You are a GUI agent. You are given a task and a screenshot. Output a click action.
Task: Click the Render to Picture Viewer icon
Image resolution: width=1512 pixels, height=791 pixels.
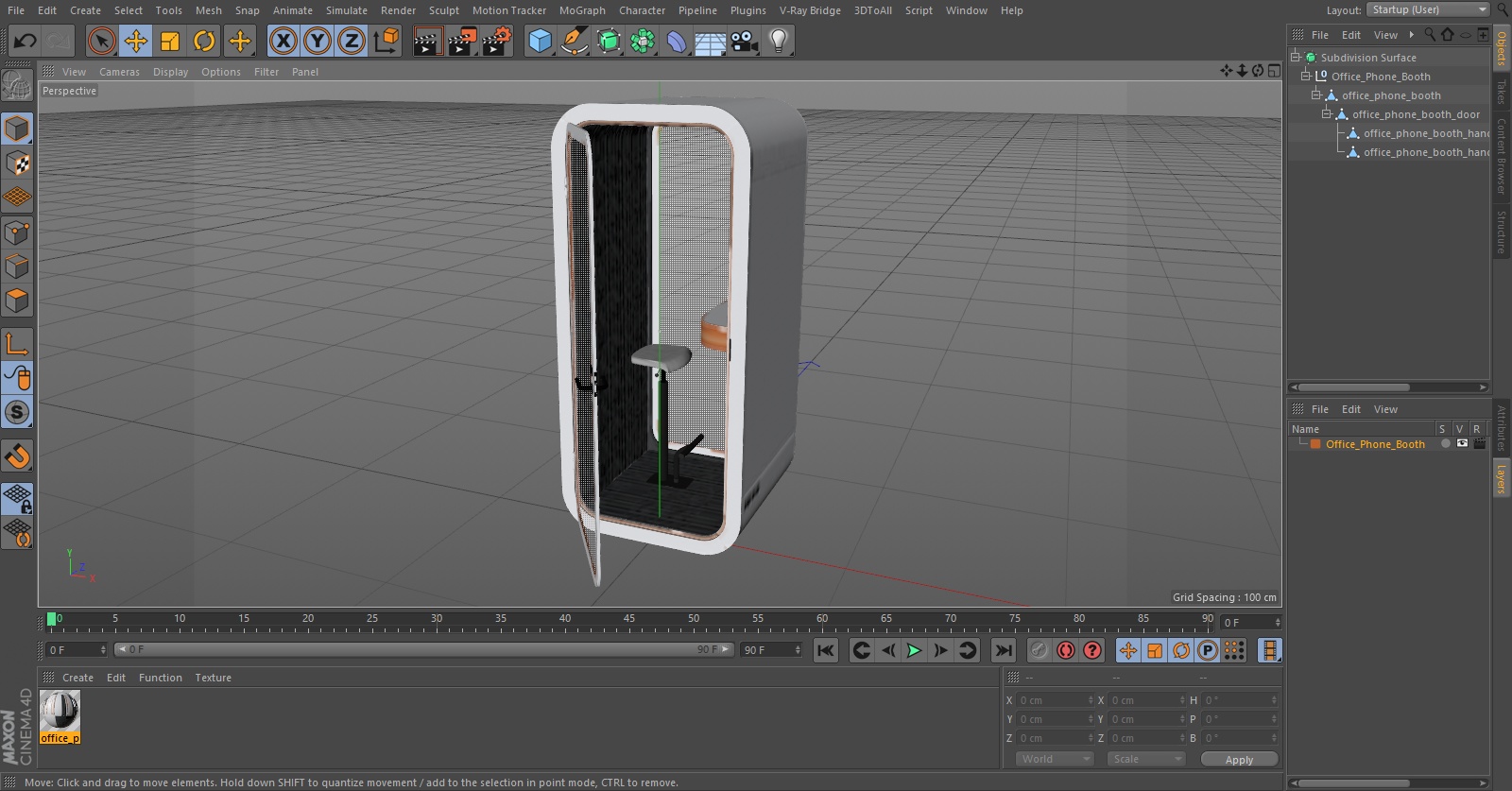462,41
